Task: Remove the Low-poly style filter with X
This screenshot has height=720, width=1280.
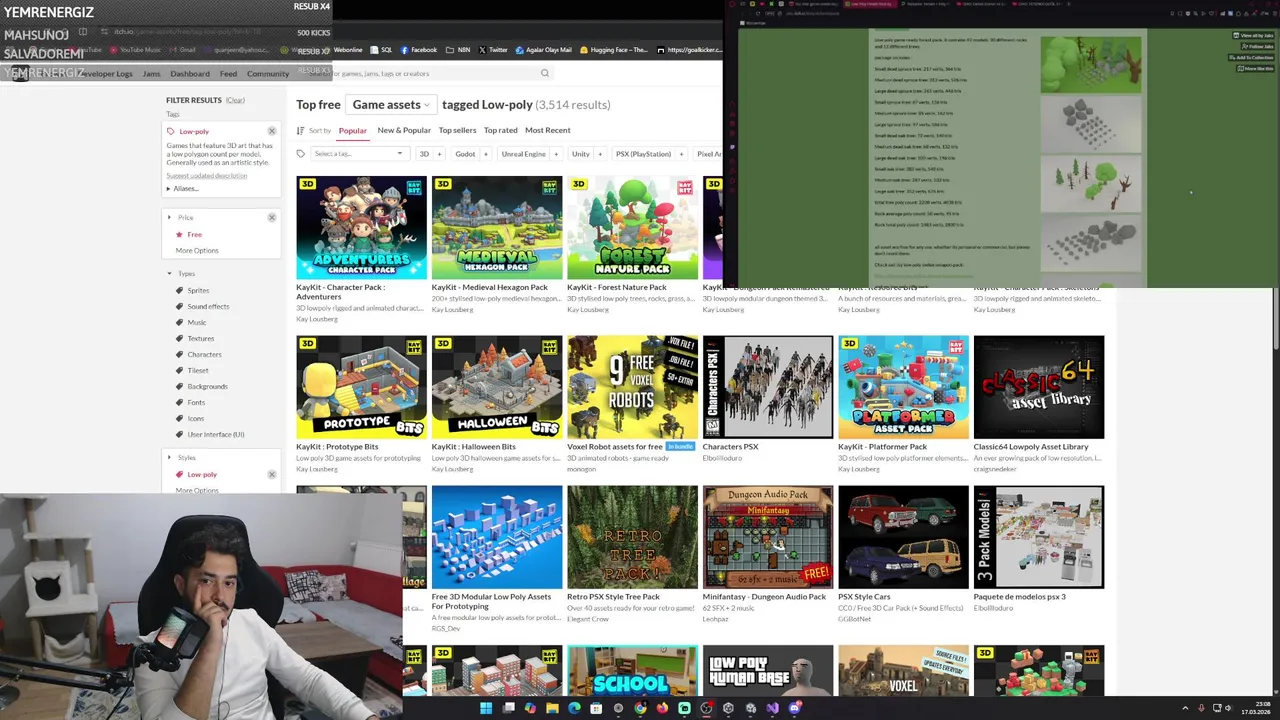Action: (271, 474)
